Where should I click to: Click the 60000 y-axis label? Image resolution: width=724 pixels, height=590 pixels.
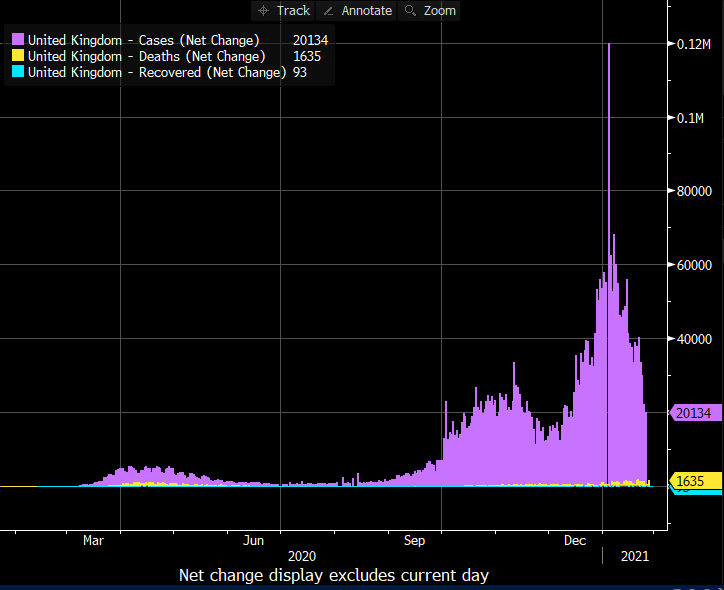coord(694,265)
